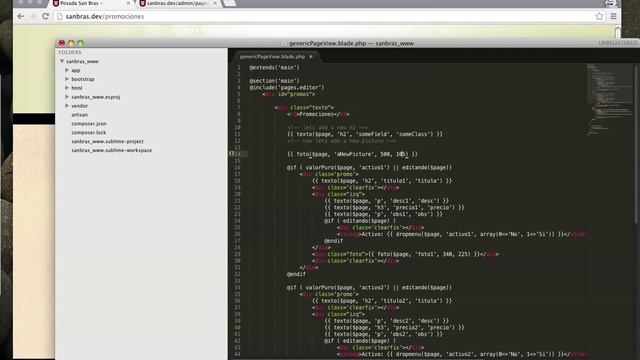This screenshot has height=360, width=640.
Task: Switch to sanbras.dev/admin tab
Action: pos(178,3)
